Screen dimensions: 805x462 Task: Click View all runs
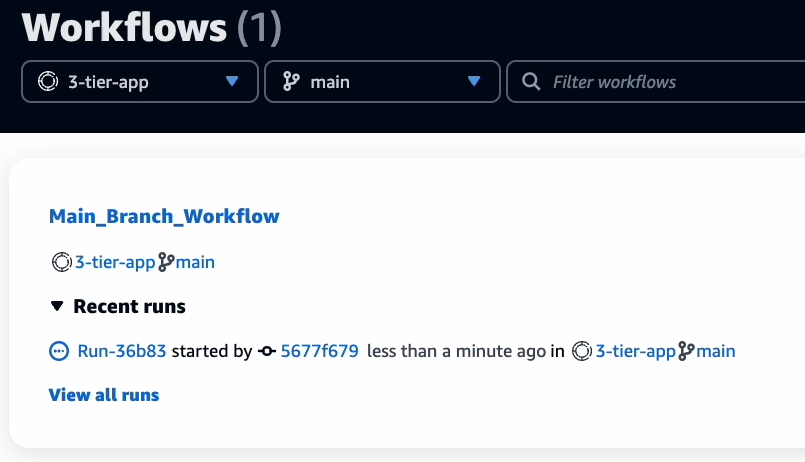click(x=104, y=395)
